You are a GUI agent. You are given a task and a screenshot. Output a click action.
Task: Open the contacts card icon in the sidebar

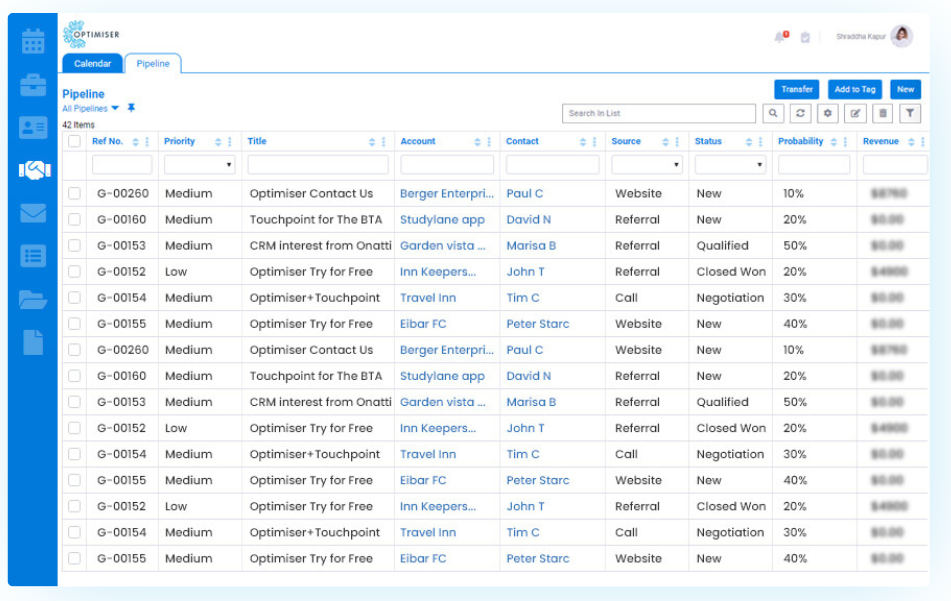pyautogui.click(x=33, y=127)
